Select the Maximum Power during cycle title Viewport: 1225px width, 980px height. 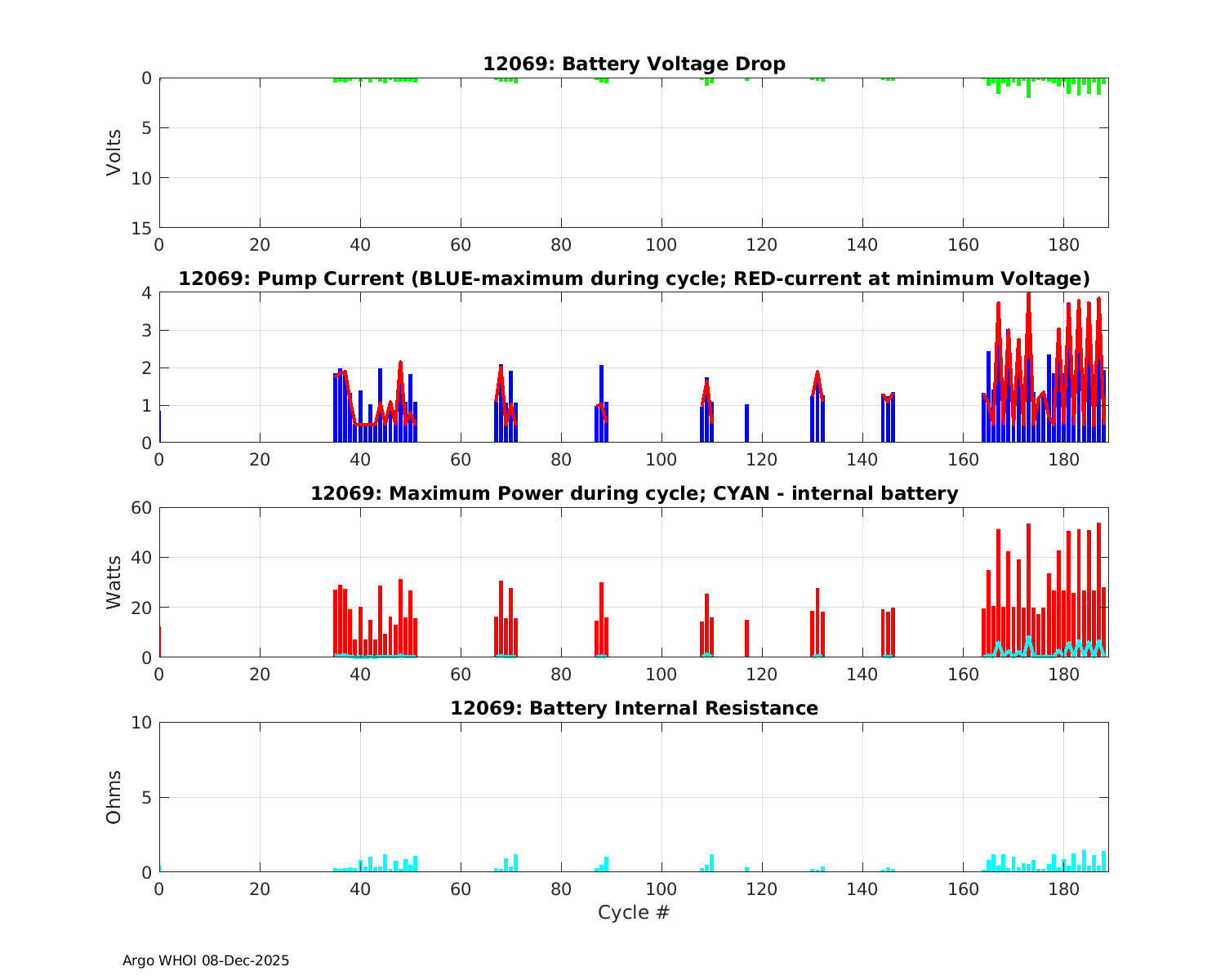point(634,493)
